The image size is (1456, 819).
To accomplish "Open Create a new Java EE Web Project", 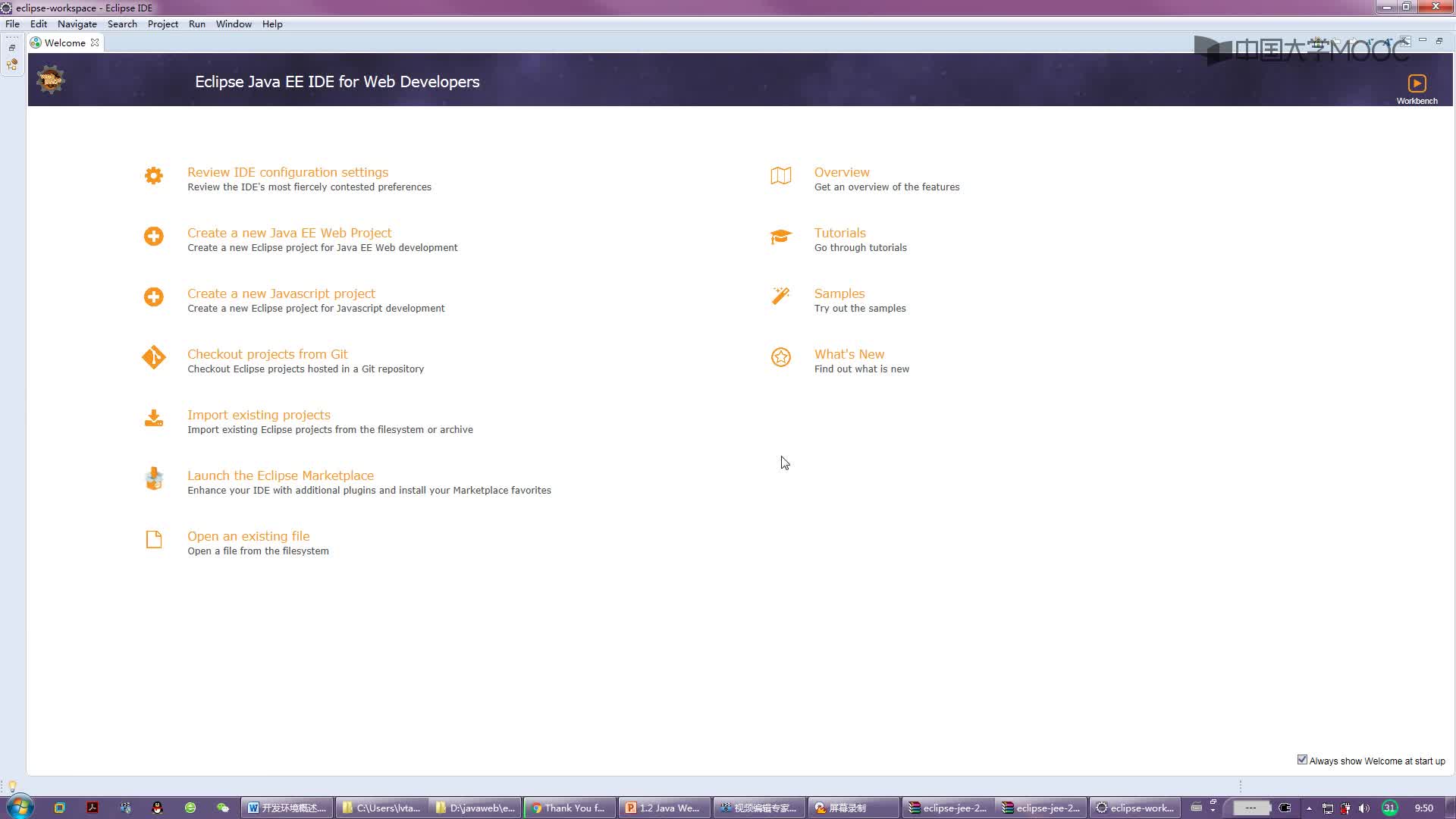I will pos(289,233).
